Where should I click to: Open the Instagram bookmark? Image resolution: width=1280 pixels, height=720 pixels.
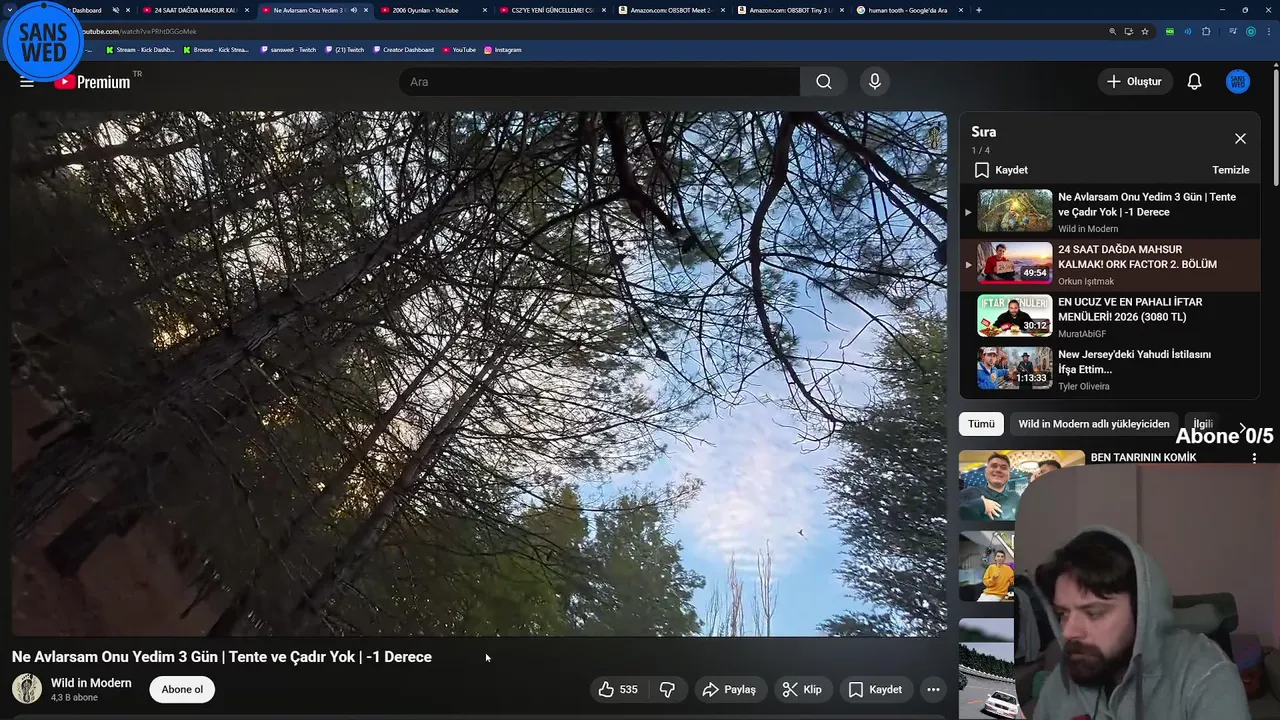click(x=502, y=49)
